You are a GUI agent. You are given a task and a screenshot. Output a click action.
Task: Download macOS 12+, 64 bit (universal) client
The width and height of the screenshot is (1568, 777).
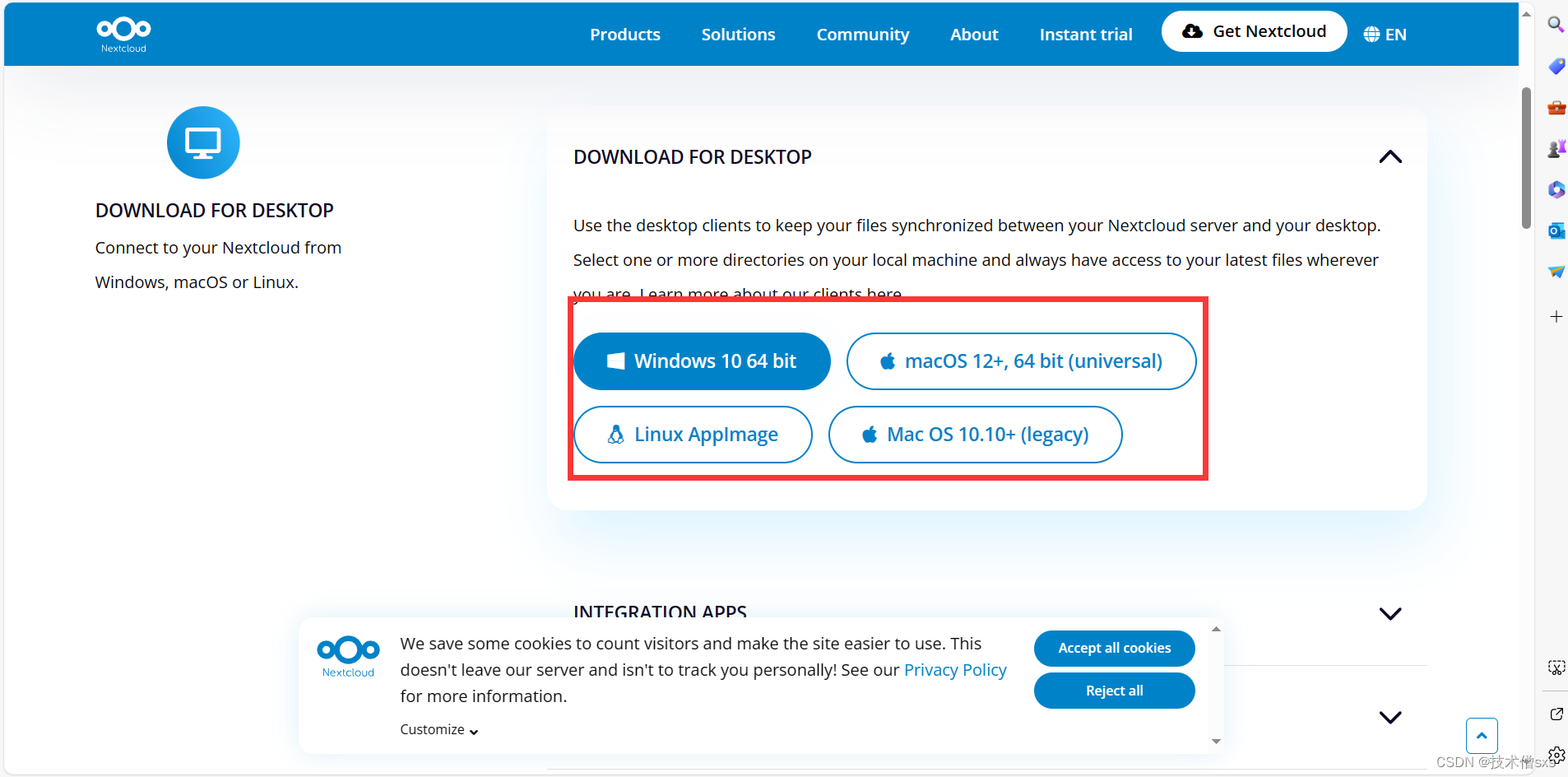tap(1021, 361)
